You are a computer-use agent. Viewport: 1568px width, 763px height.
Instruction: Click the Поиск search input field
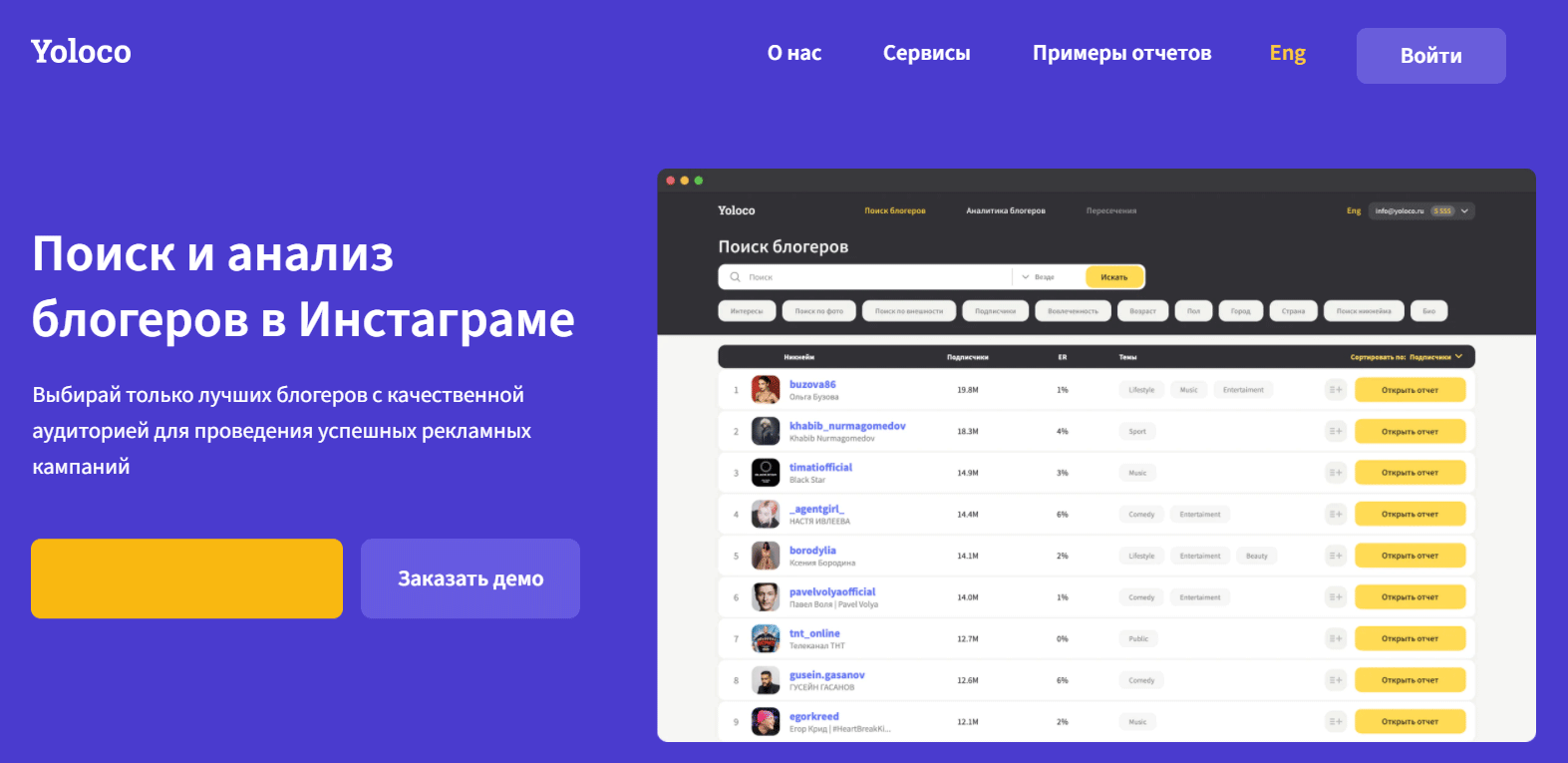(x=865, y=277)
